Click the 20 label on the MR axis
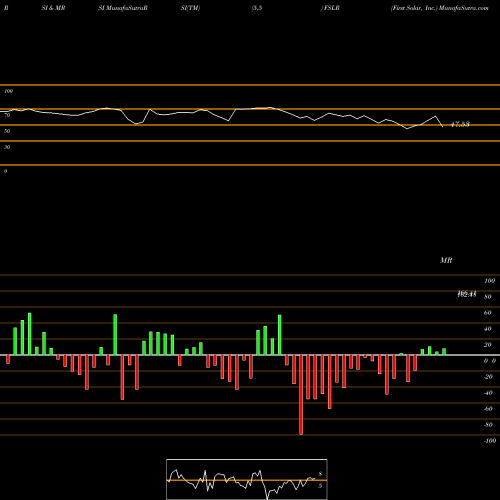Viewport: 500px width, 500px height. coord(488,345)
